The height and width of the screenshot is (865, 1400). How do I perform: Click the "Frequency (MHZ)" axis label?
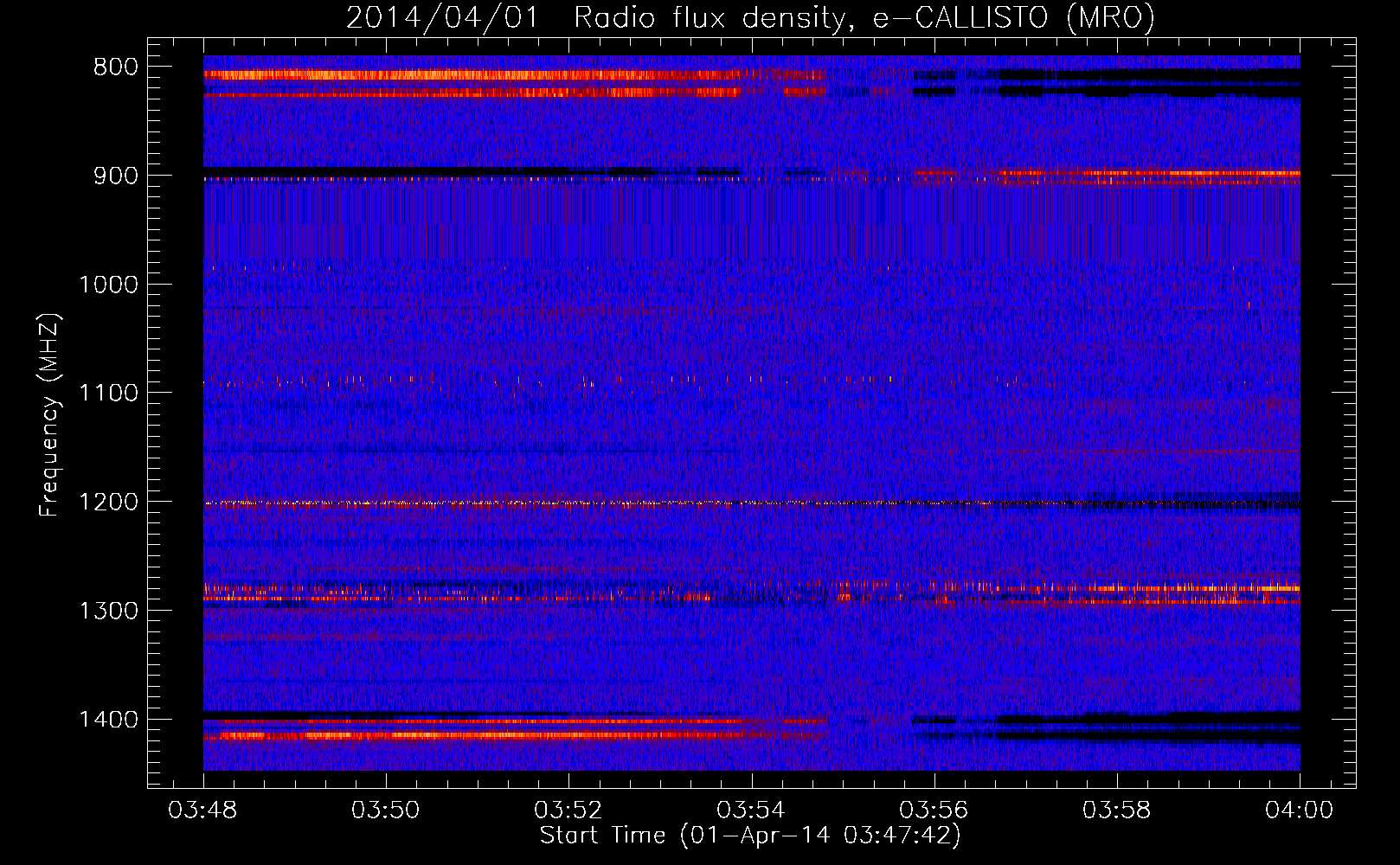pos(50,414)
